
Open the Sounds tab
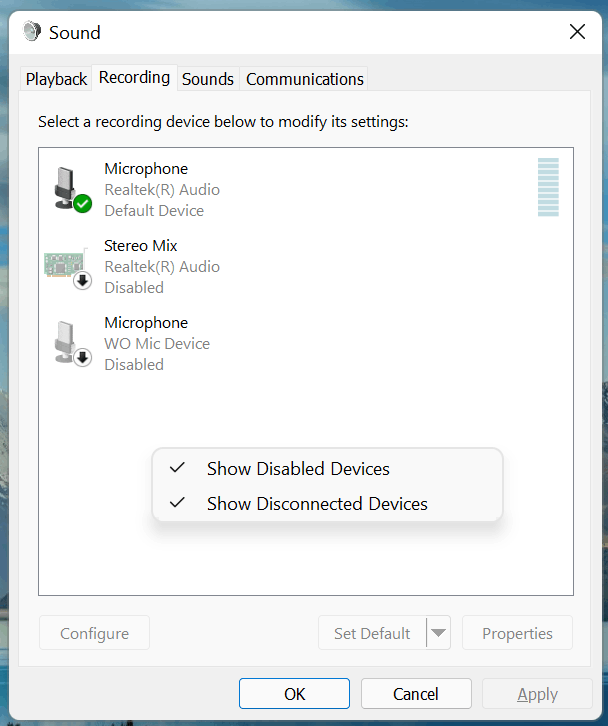[x=208, y=79]
